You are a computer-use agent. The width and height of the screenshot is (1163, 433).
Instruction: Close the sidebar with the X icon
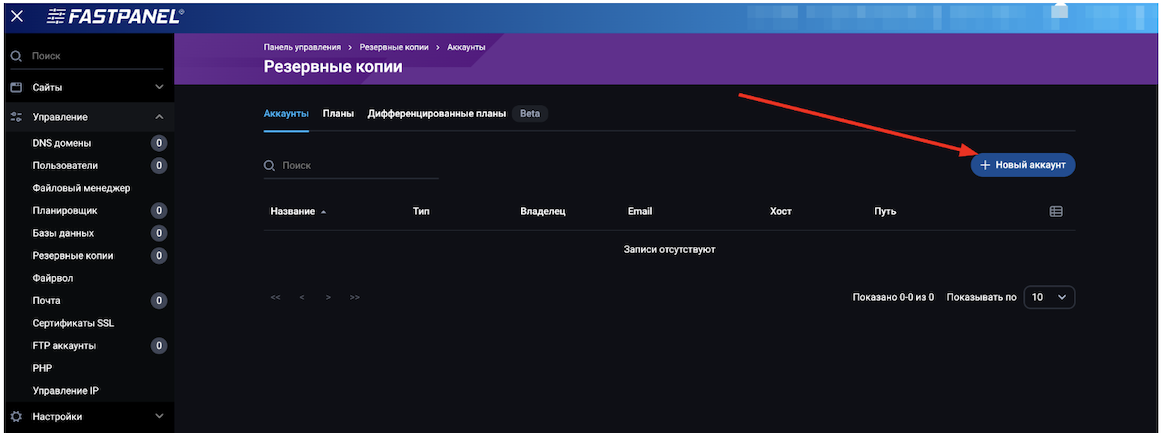[x=17, y=16]
